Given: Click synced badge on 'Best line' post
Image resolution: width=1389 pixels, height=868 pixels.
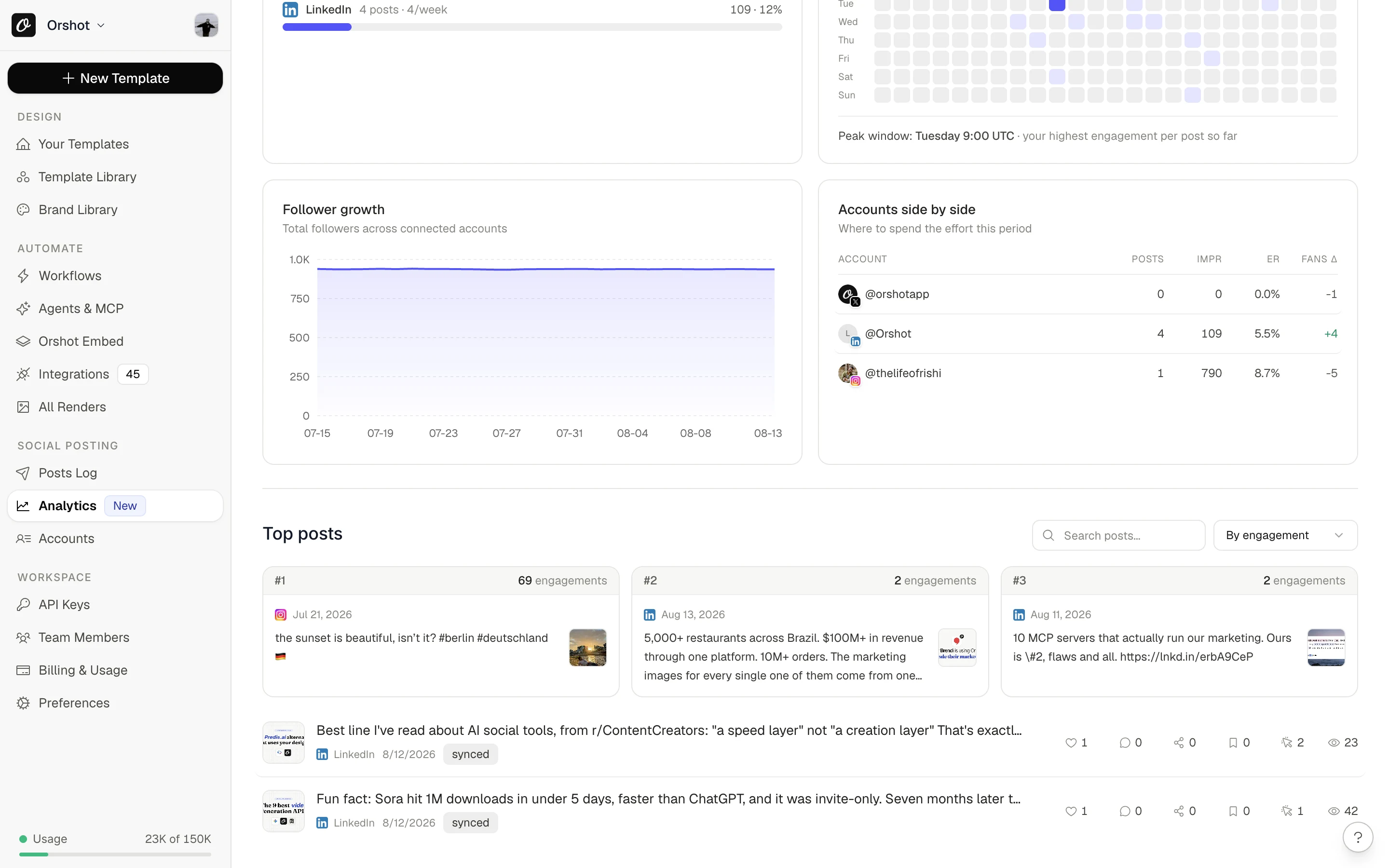Looking at the screenshot, I should click(470, 754).
